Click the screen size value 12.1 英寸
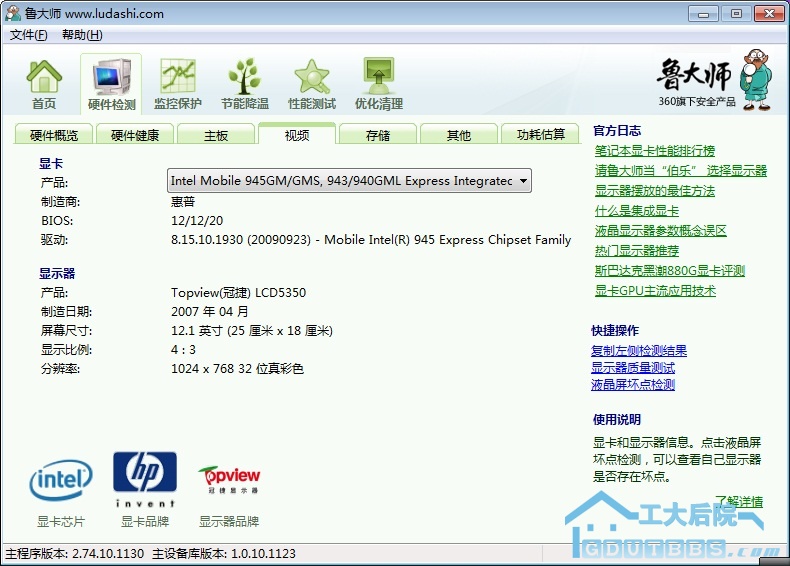This screenshot has width=790, height=566. pos(197,331)
